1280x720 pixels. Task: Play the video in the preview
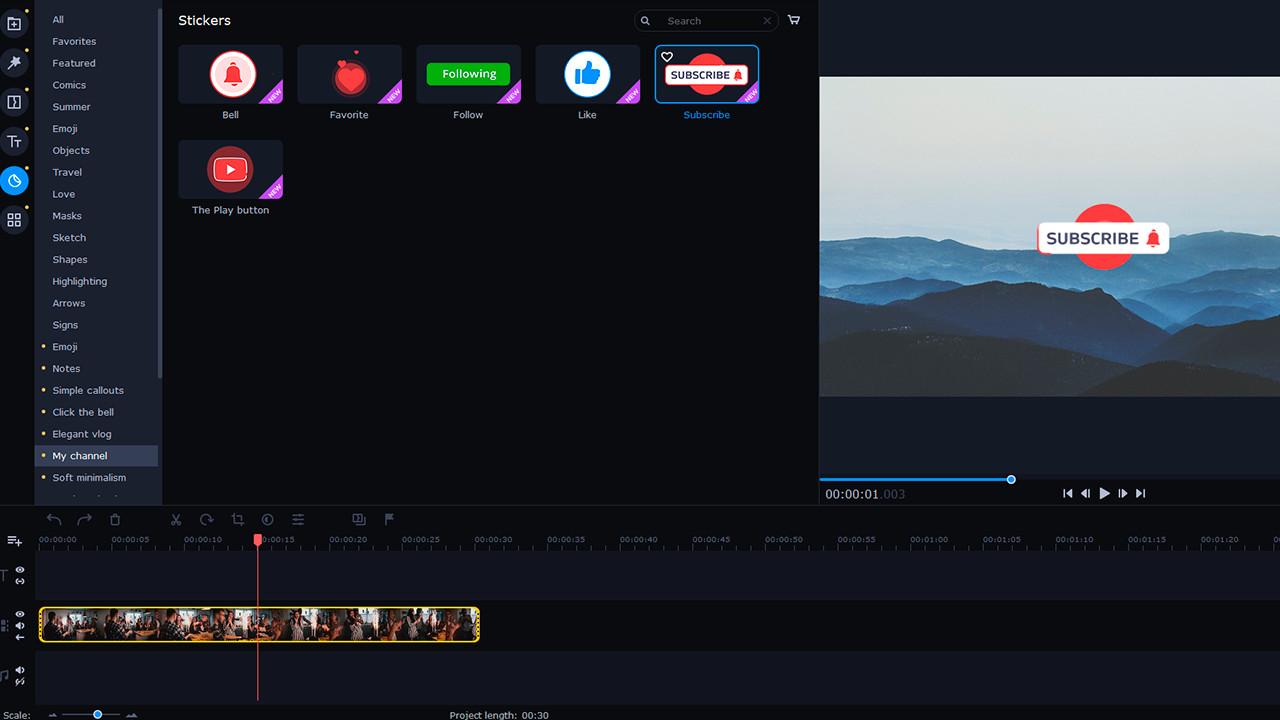[1104, 493]
